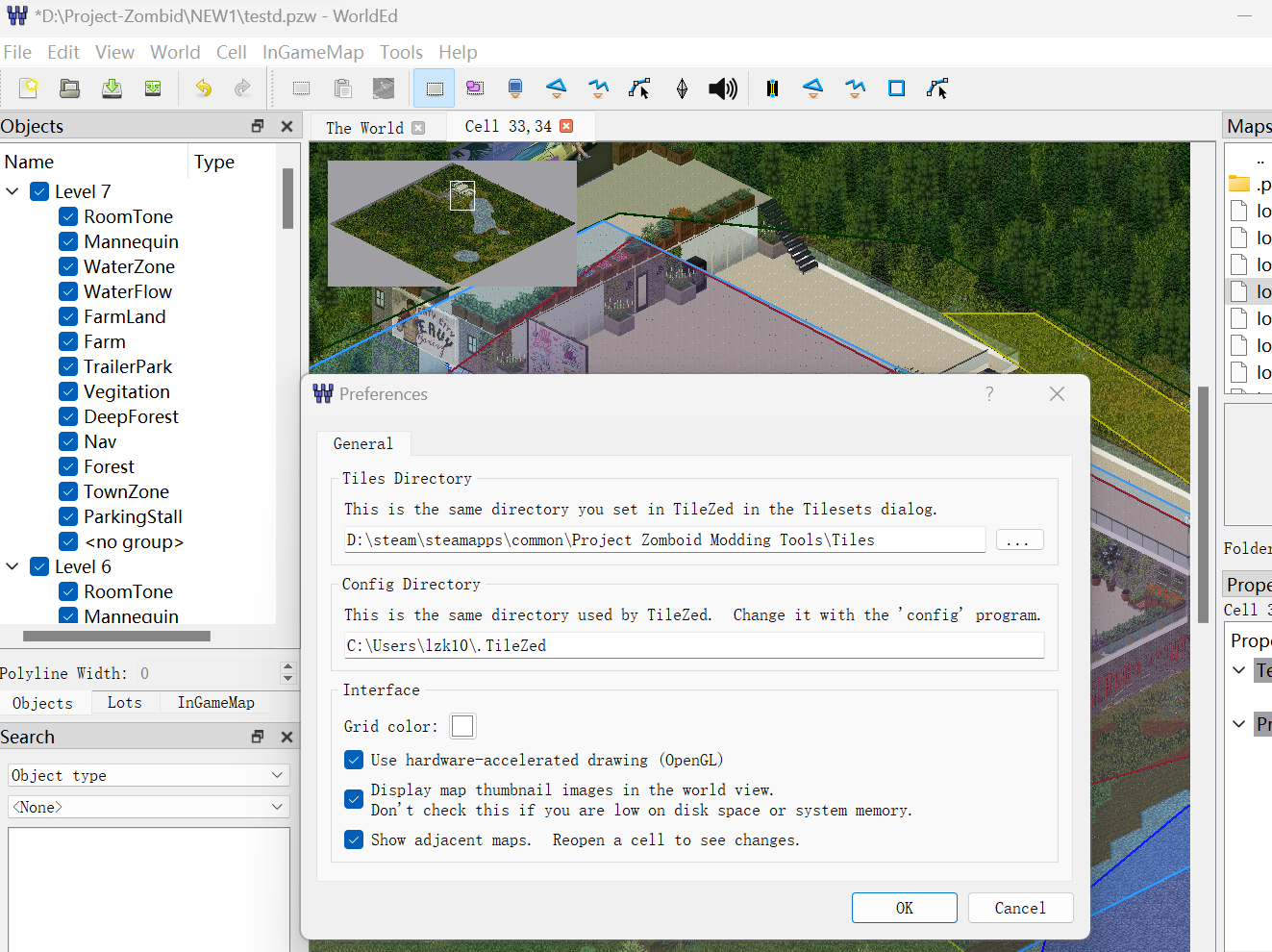Screen dimensions: 1272x952
Task: Toggle display map thumbnail images checkbox
Action: tap(354, 799)
